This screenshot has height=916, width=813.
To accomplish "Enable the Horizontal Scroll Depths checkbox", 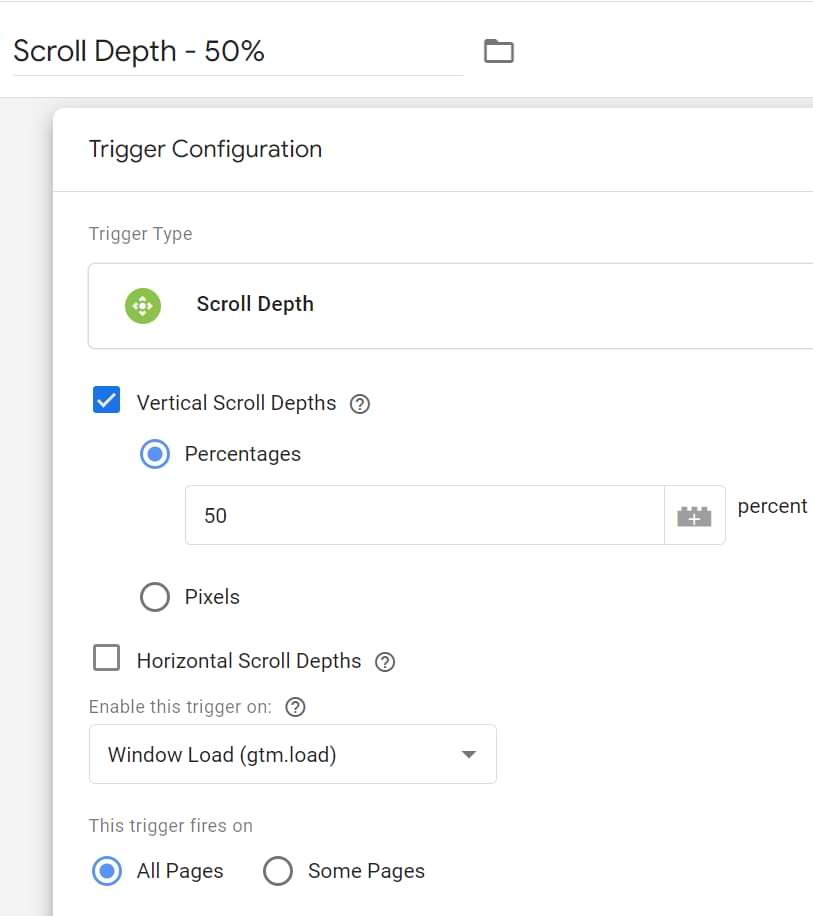I will click(x=106, y=658).
